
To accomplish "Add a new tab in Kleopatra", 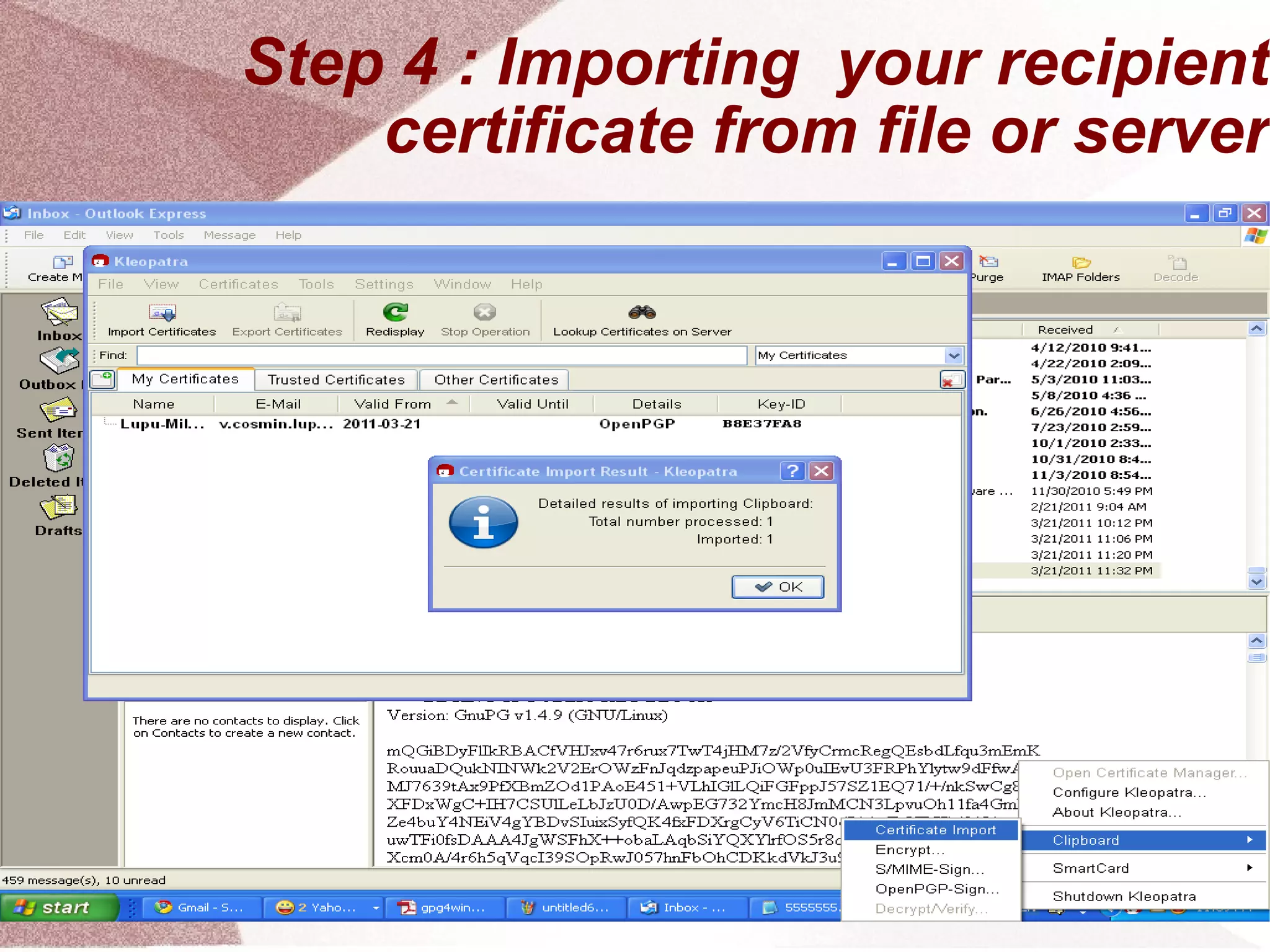I will [x=103, y=379].
